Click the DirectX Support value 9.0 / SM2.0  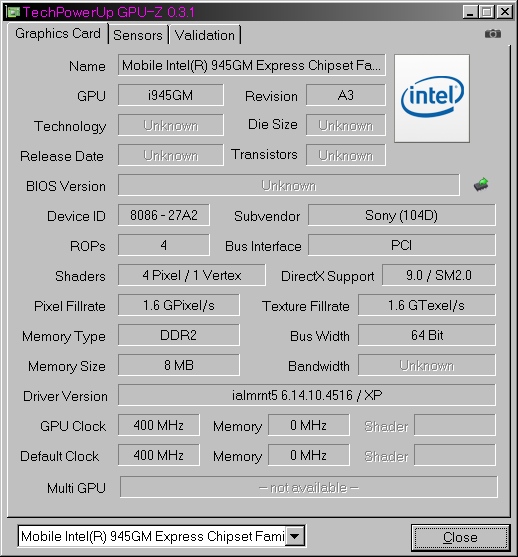439,275
